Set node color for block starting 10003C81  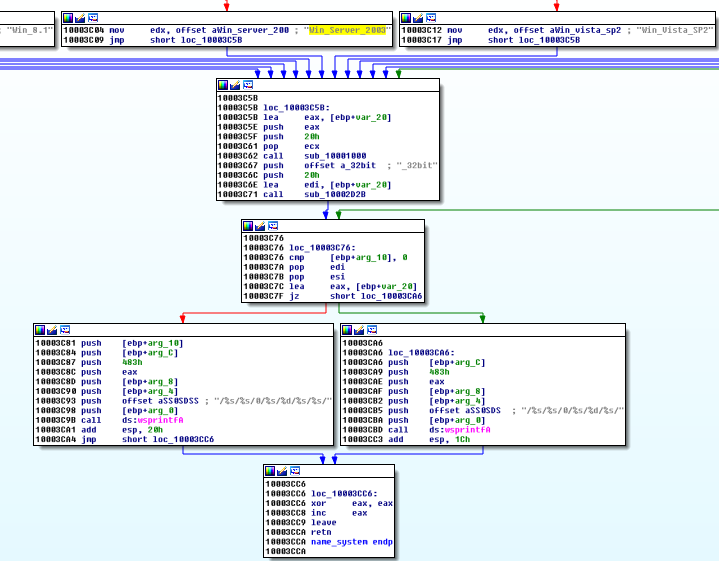click(40, 330)
